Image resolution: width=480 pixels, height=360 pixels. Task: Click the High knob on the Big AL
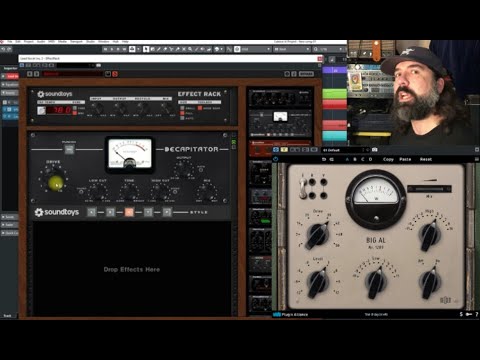click(429, 235)
